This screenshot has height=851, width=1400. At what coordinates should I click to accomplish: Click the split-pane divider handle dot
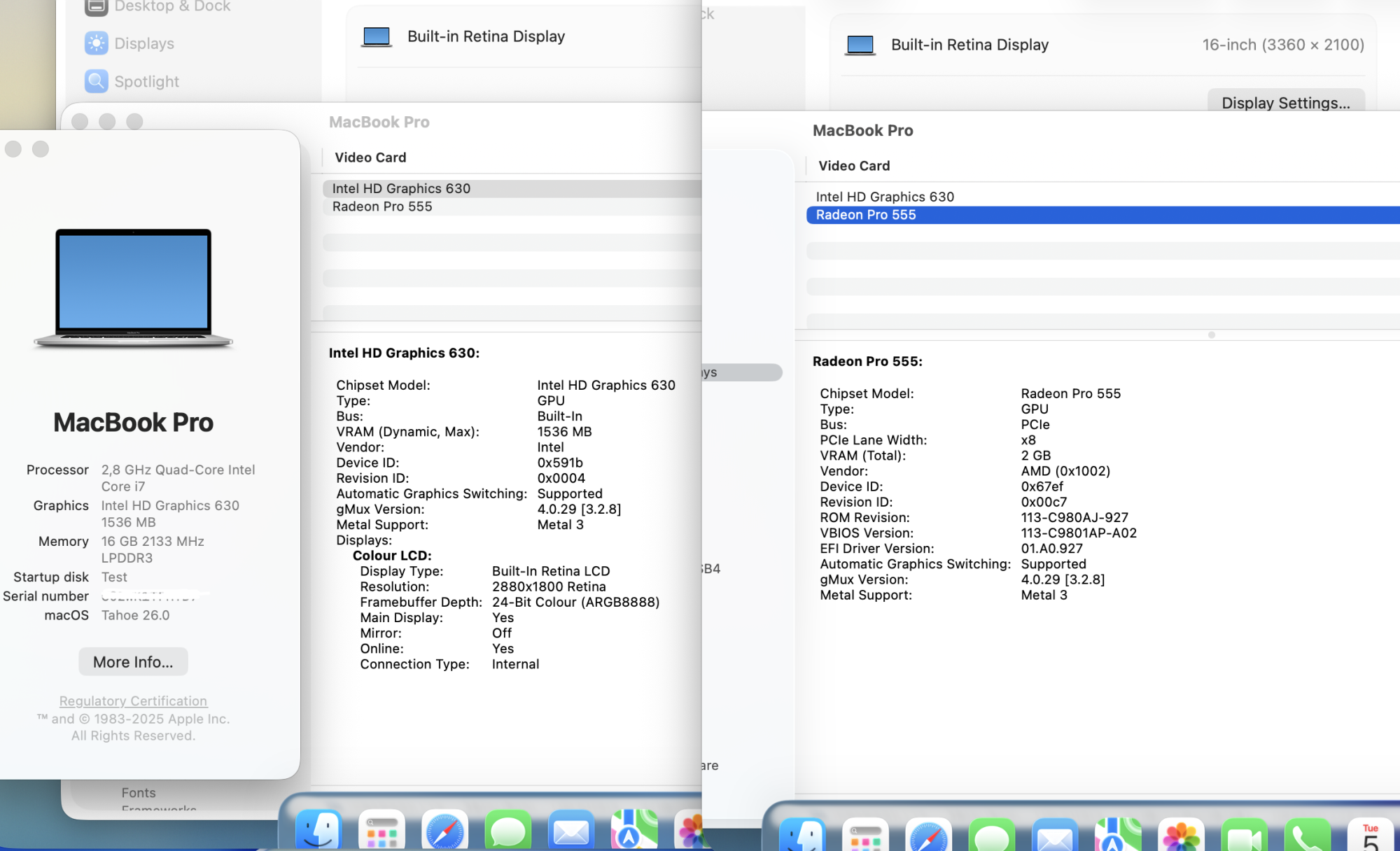click(1212, 335)
